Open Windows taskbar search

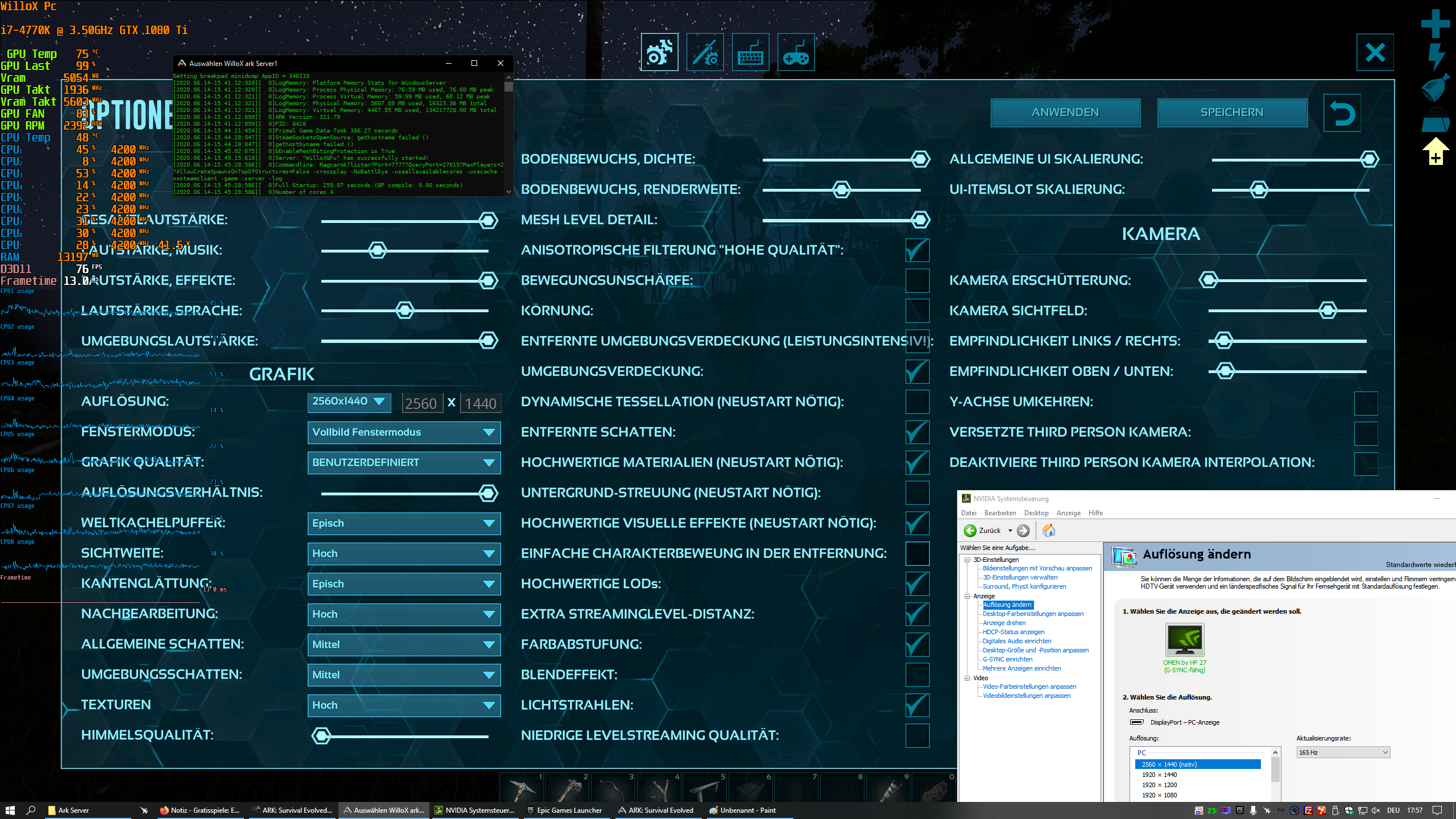click(x=31, y=810)
